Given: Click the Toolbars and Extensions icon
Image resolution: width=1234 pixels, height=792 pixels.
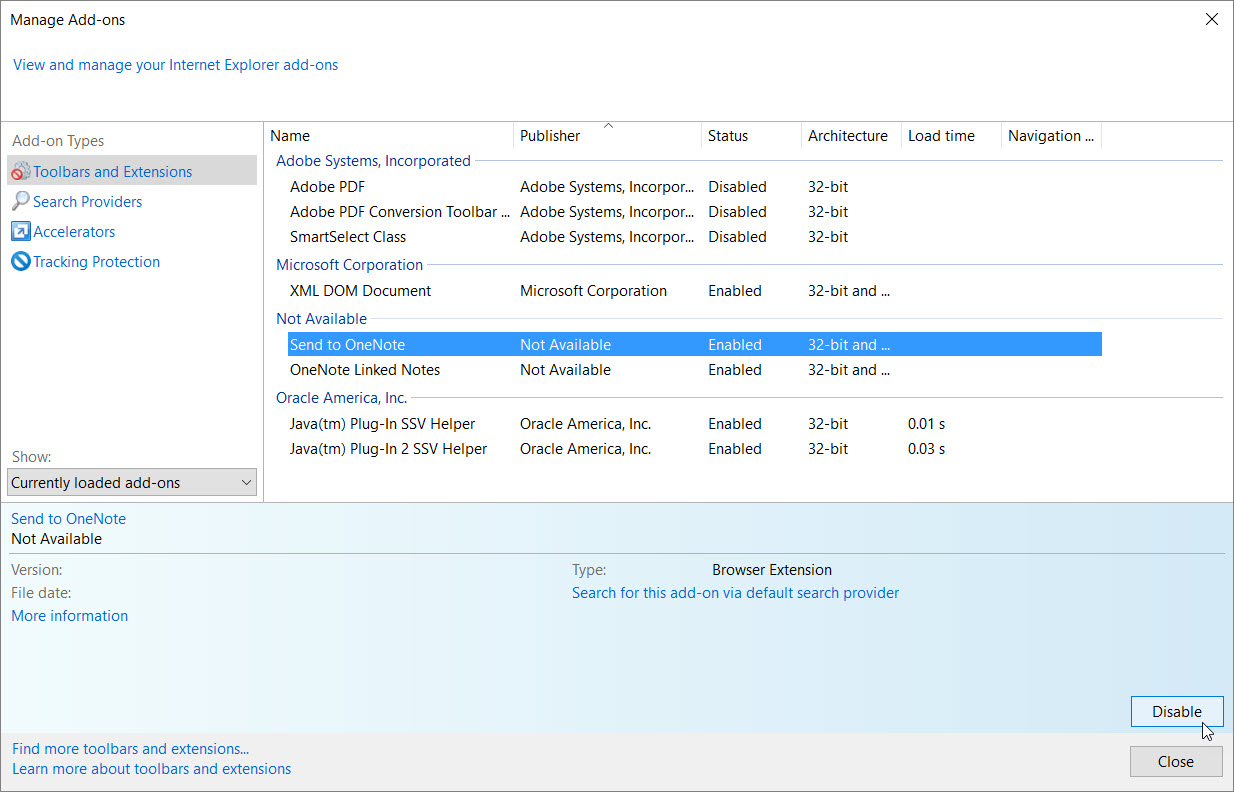Looking at the screenshot, I should 21,172.
